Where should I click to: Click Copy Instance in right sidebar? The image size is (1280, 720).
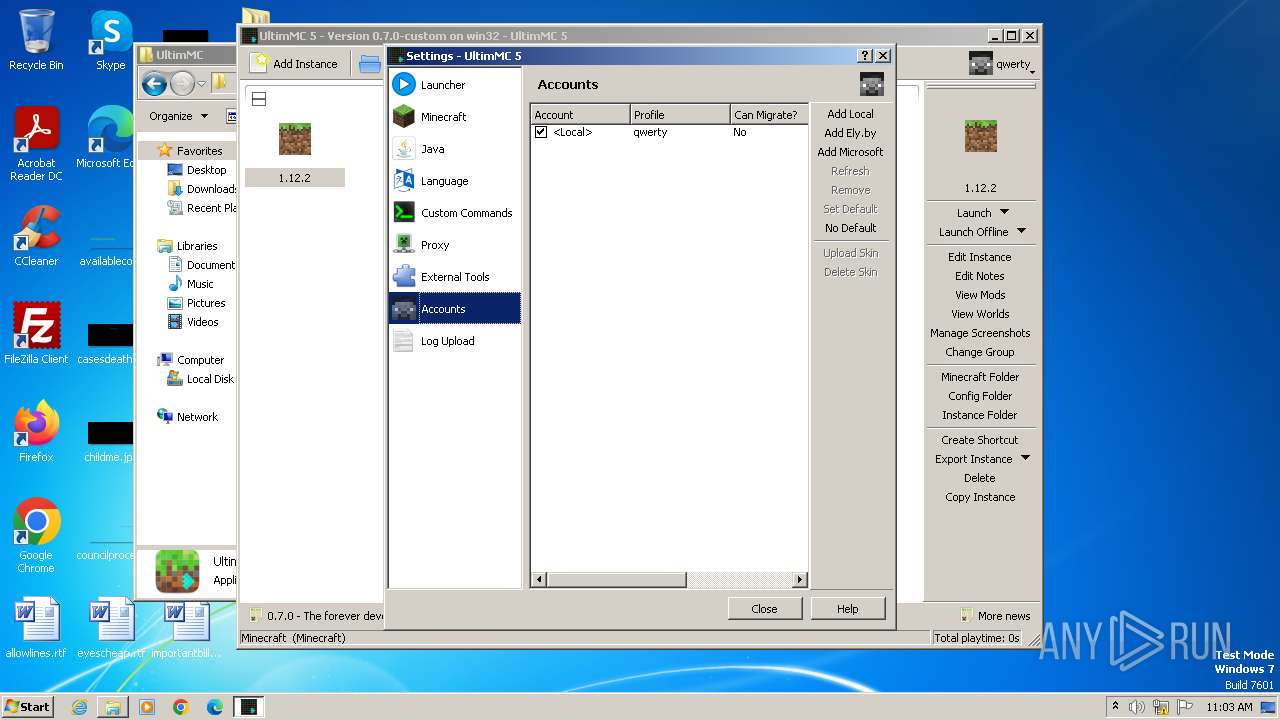pyautogui.click(x=980, y=497)
